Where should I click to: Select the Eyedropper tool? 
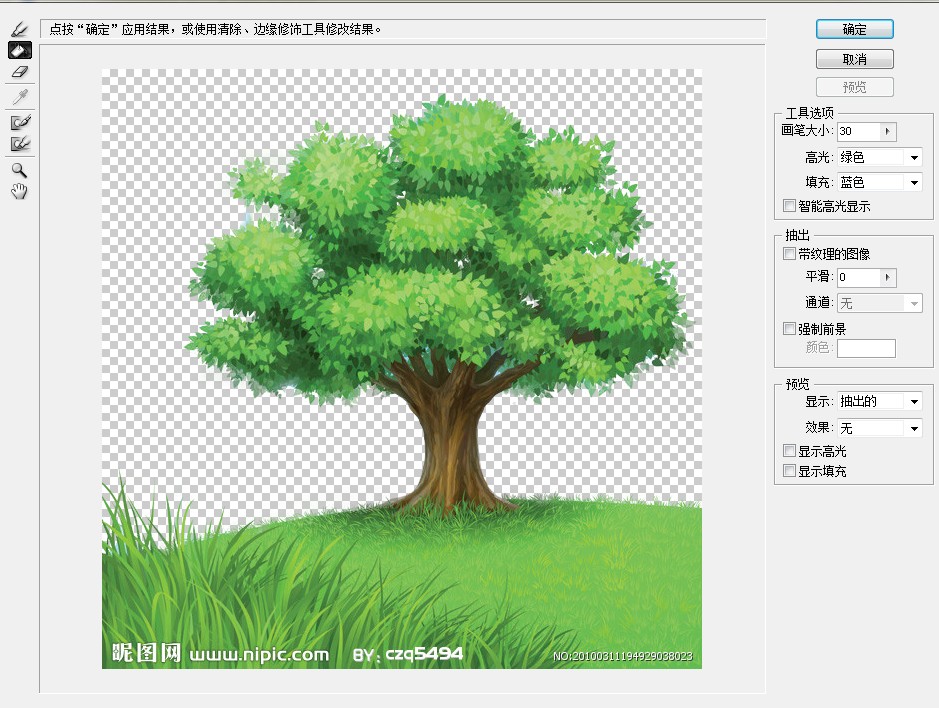click(x=20, y=96)
